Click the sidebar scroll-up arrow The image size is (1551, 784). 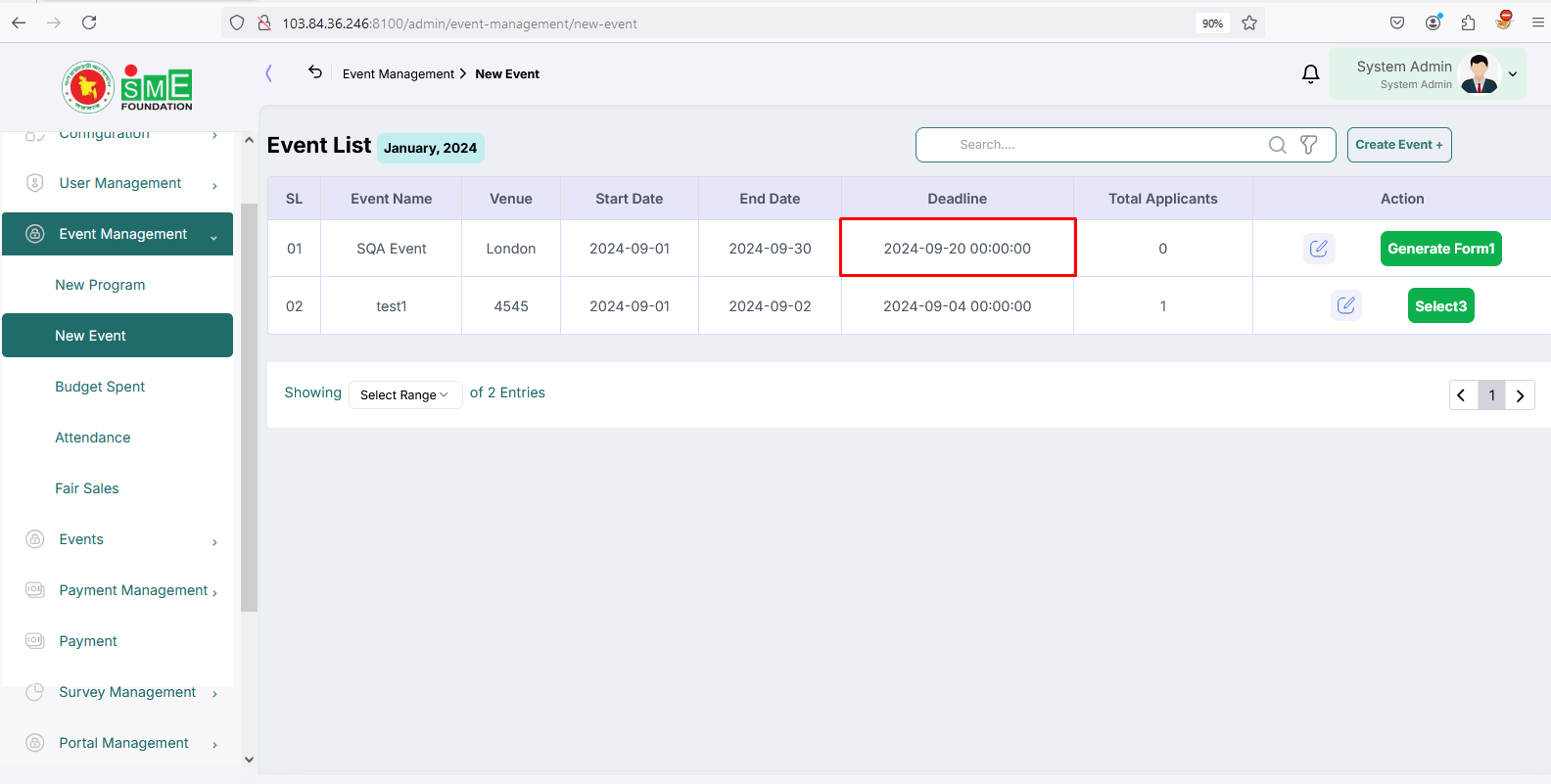(x=249, y=142)
